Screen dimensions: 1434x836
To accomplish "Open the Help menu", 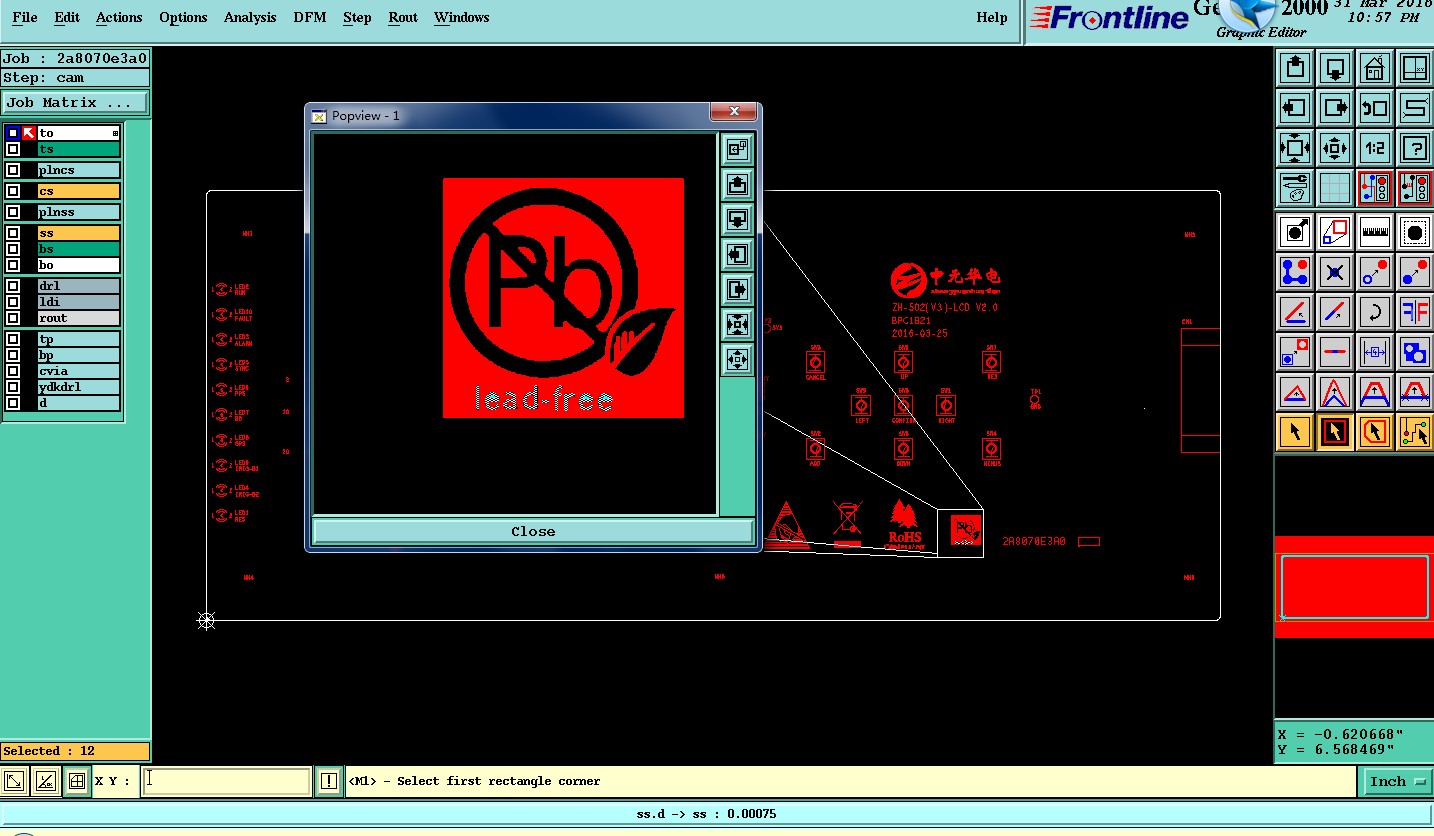I will coord(992,17).
